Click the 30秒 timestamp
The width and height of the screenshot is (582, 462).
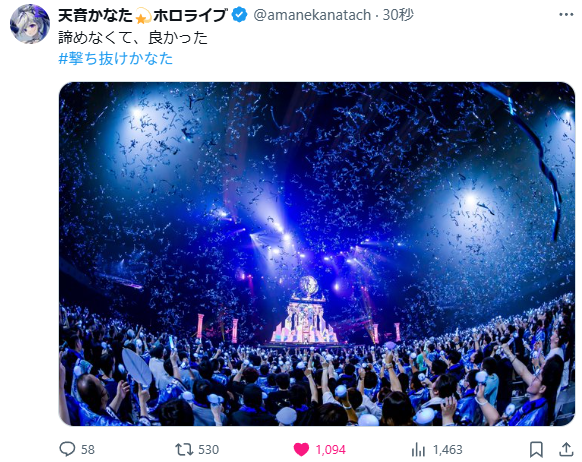pyautogui.click(x=398, y=15)
